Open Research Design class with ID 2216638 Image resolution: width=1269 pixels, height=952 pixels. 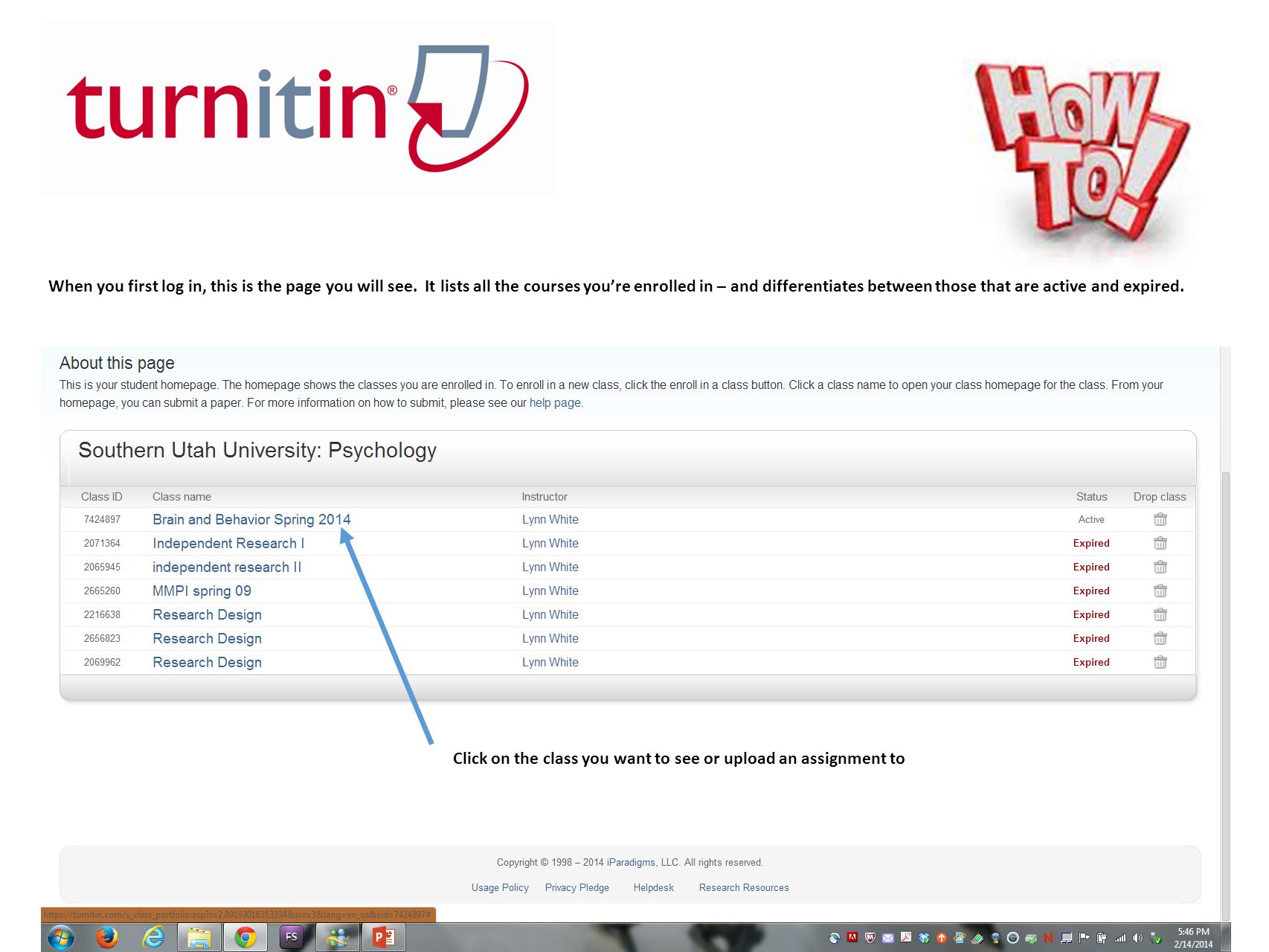click(207, 614)
